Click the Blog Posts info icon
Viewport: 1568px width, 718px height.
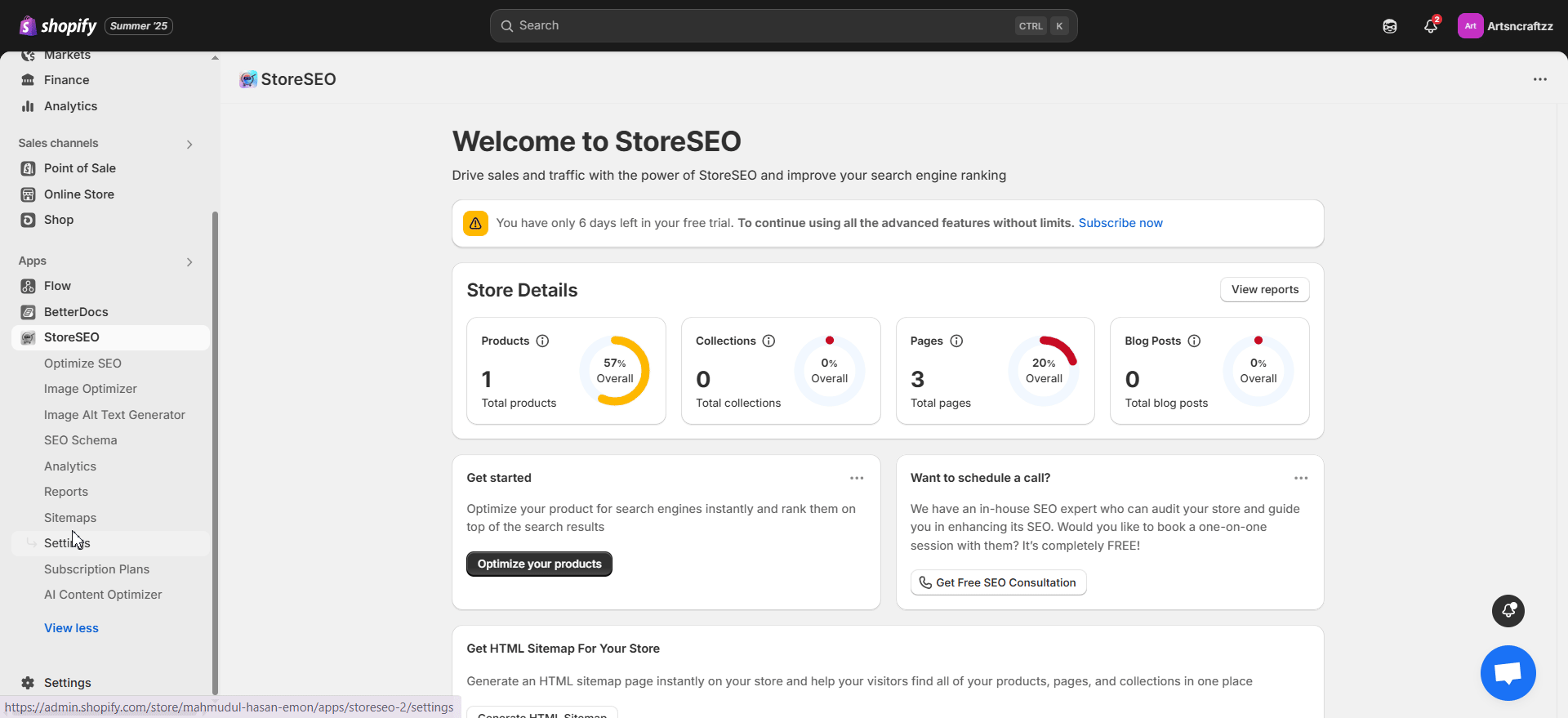[1194, 341]
